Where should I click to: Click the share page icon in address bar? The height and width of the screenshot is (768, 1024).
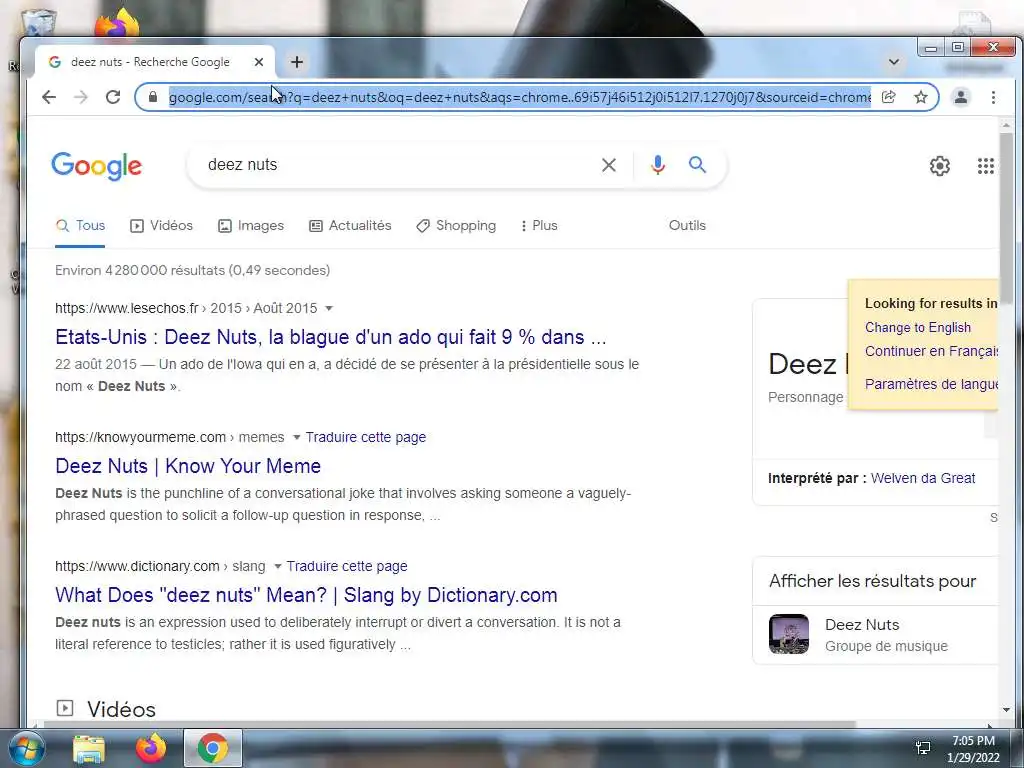[x=888, y=97]
